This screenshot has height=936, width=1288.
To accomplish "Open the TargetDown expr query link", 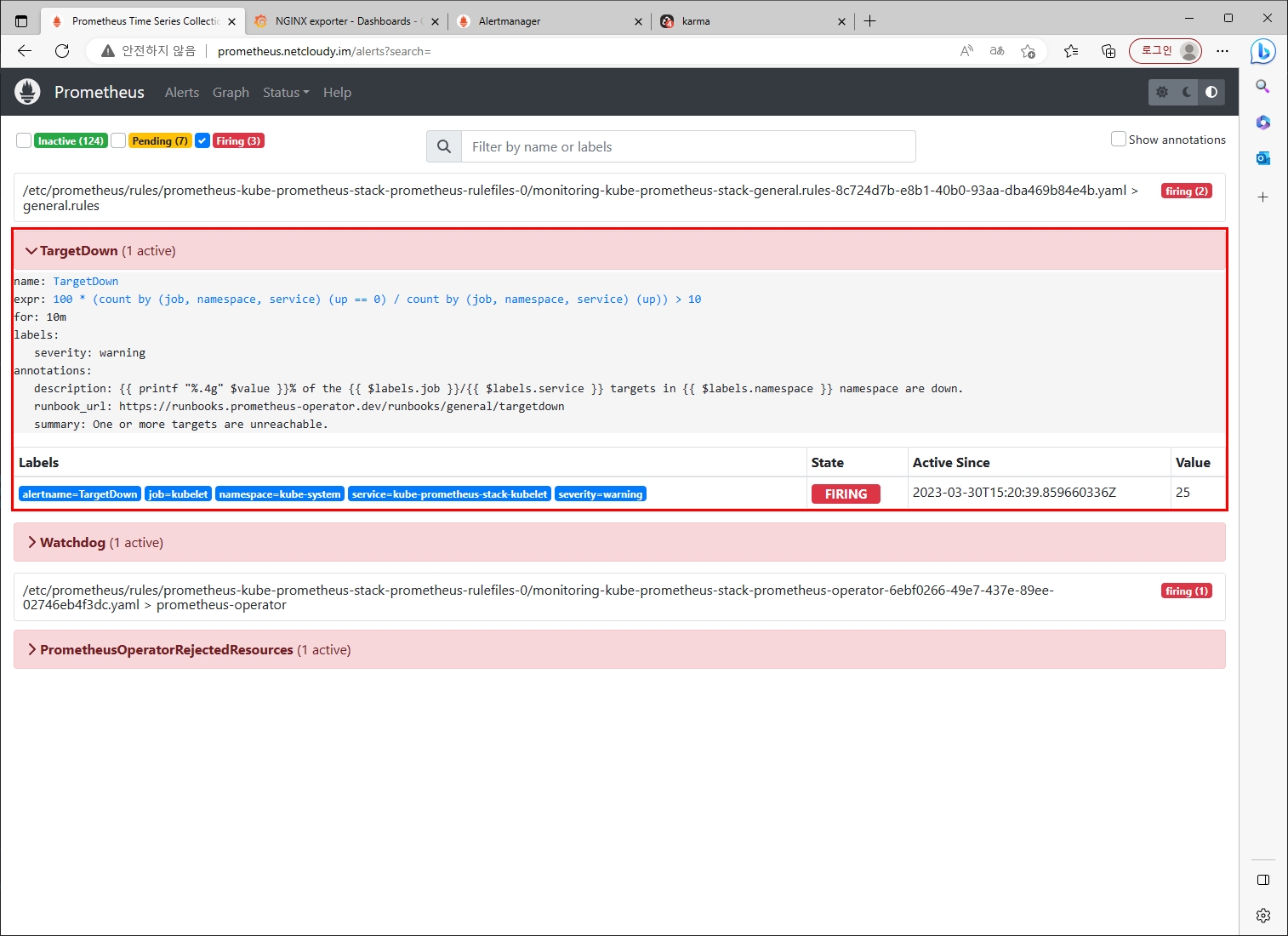I will pos(377,300).
